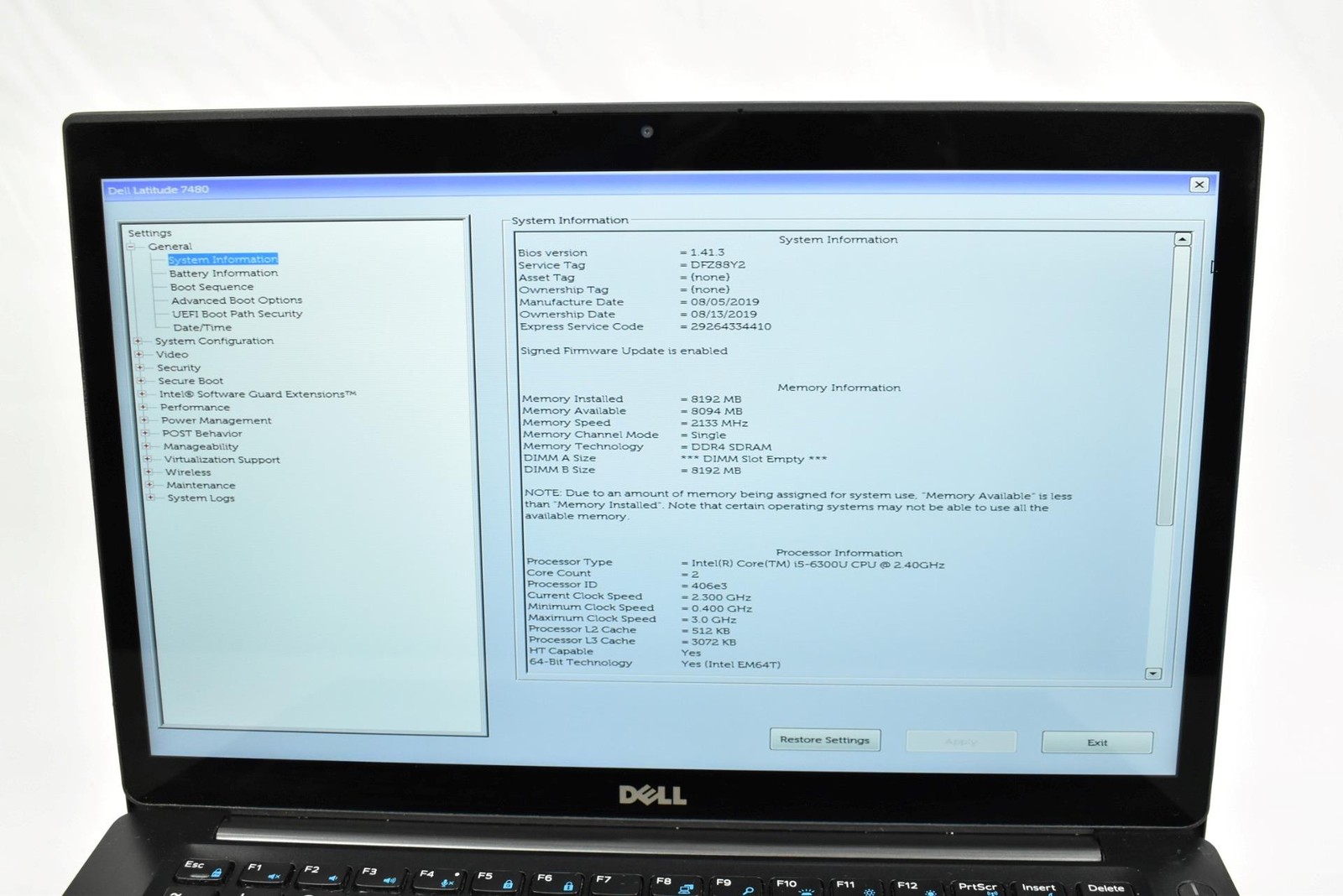Expand the Maintenance node
This screenshot has height=896, width=1343.
pyautogui.click(x=149, y=485)
